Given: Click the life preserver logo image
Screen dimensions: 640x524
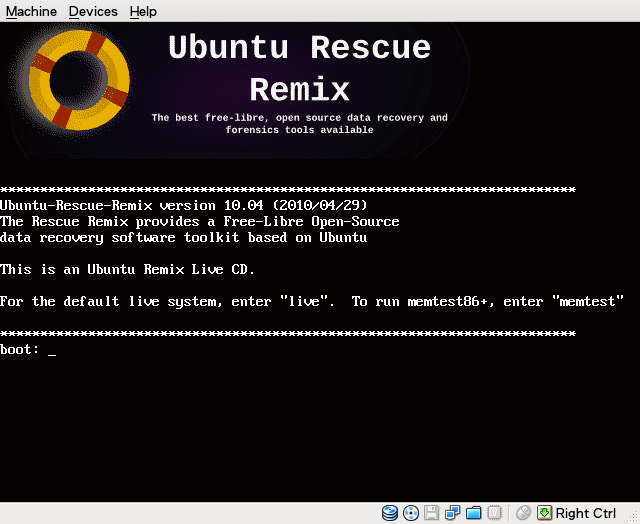Looking at the screenshot, I should click(x=79, y=80).
